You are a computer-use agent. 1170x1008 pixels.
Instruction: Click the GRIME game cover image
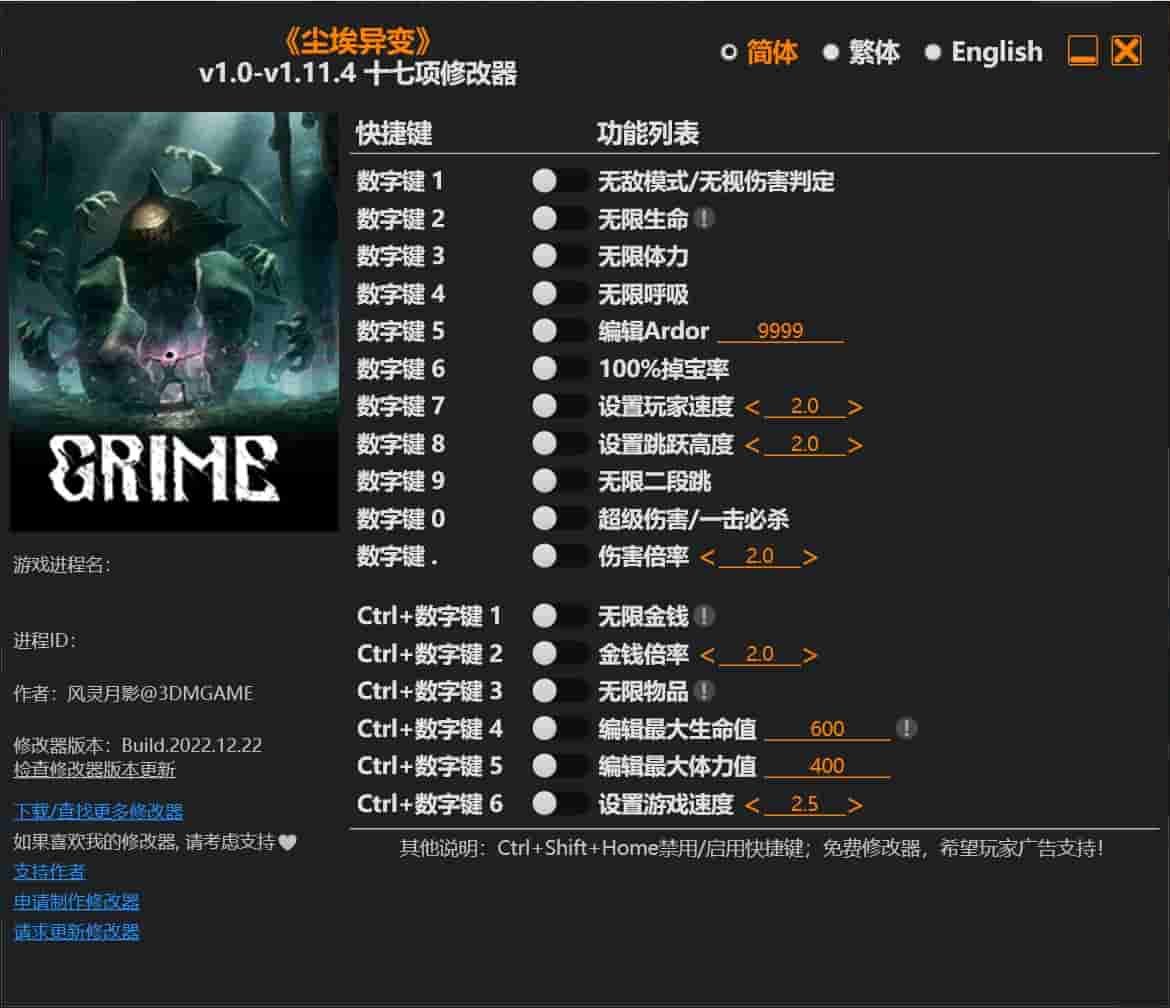pyautogui.click(x=174, y=321)
